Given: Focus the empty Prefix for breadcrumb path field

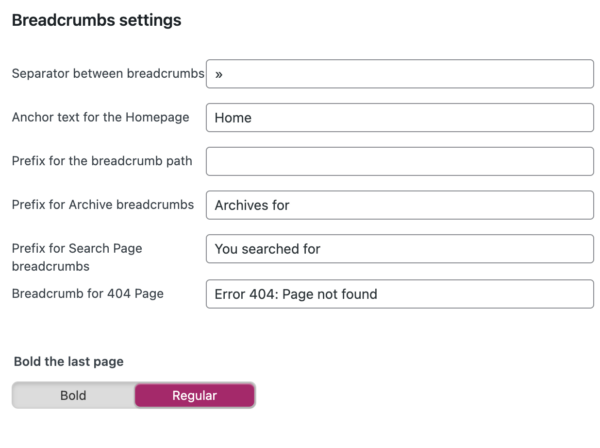Looking at the screenshot, I should click(400, 161).
